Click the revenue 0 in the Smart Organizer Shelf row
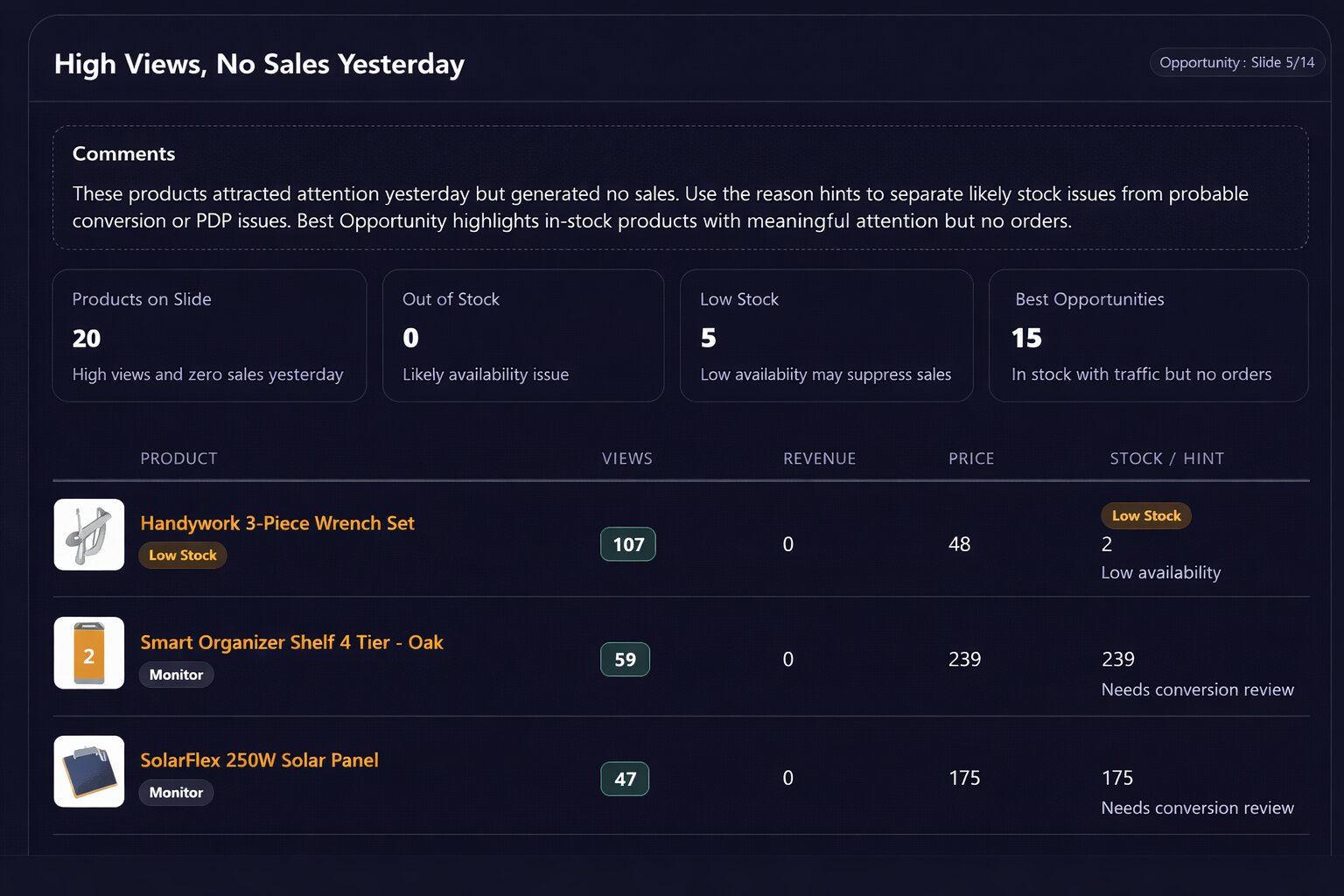 coord(787,659)
